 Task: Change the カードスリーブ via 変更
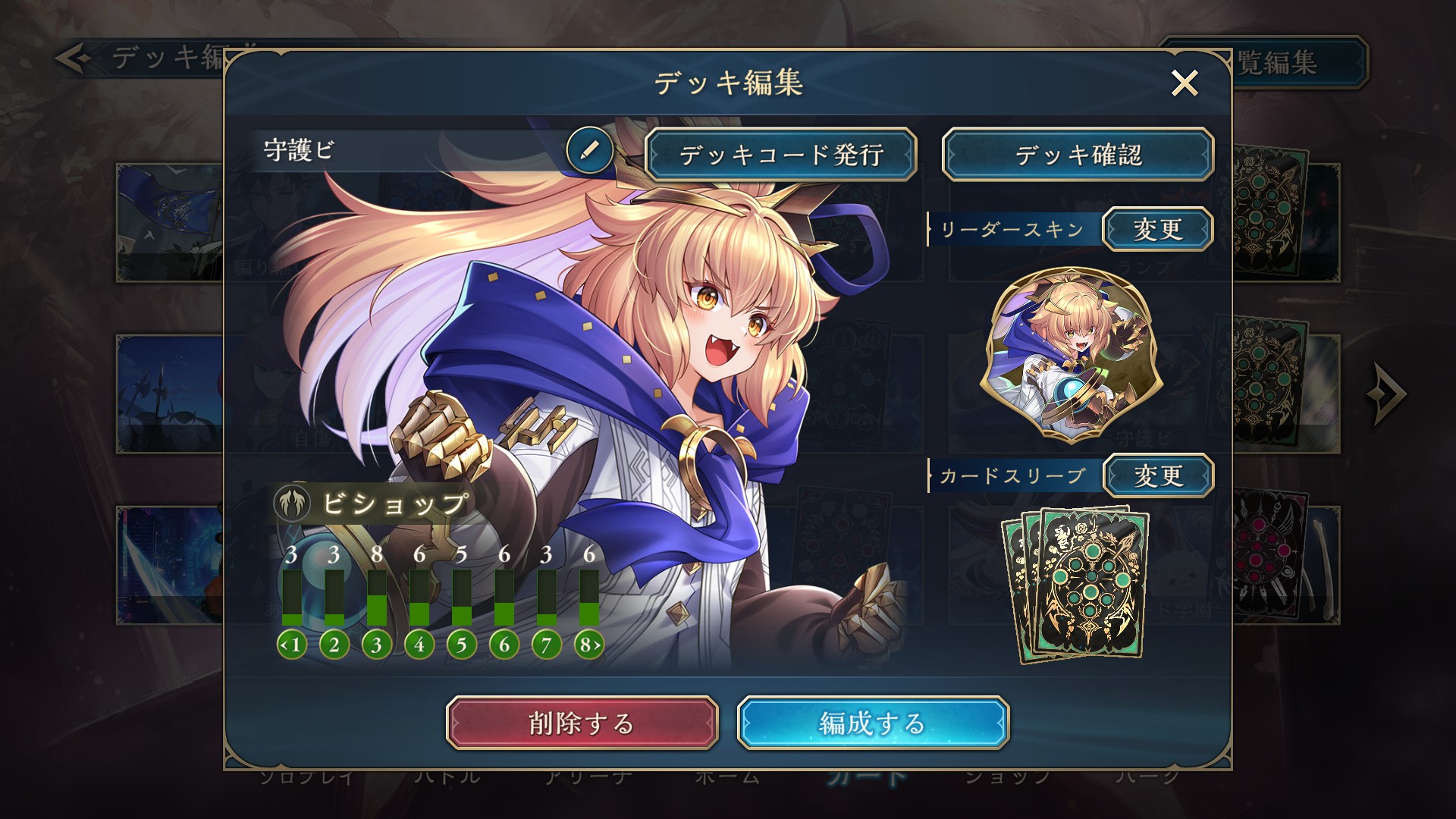[x=1158, y=475]
